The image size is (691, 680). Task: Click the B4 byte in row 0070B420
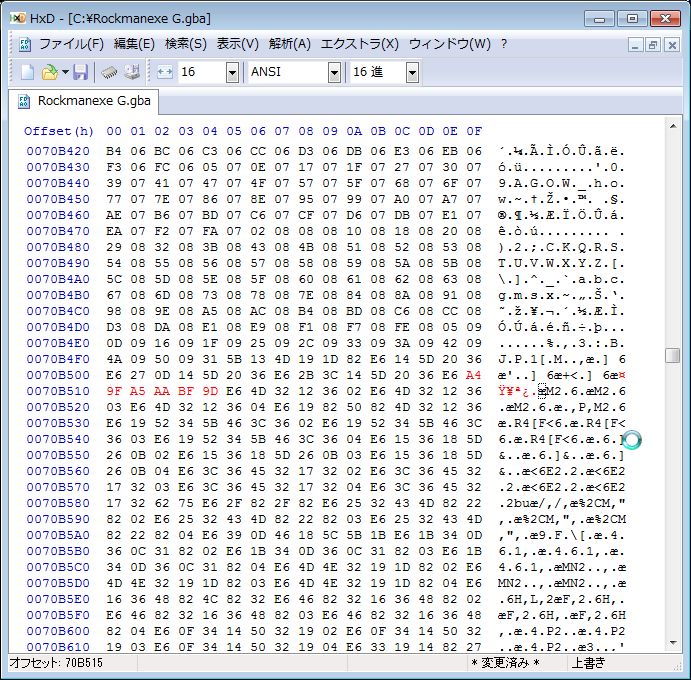(x=114, y=151)
